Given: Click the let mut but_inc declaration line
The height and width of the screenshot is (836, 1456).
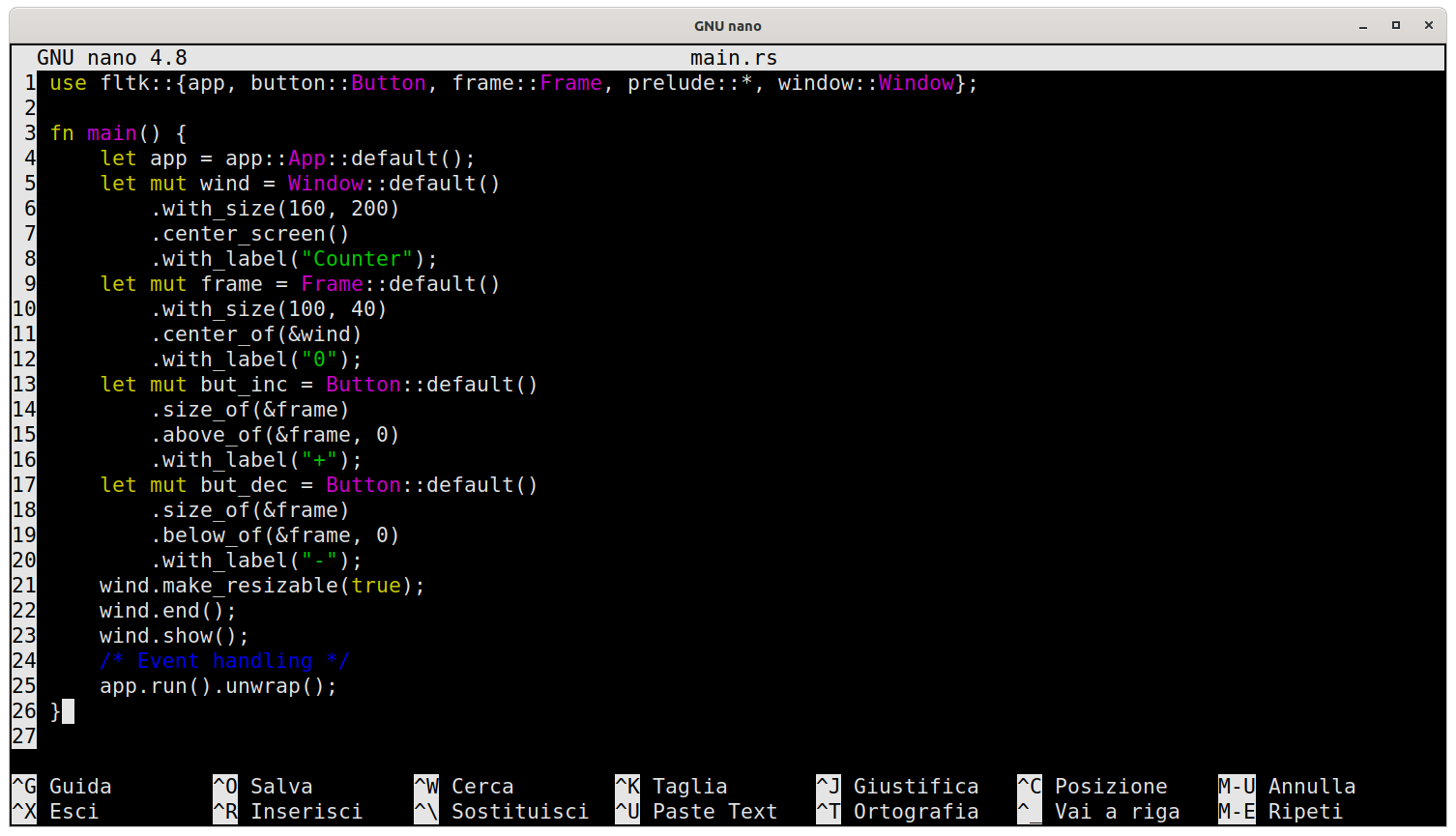Looking at the screenshot, I should [319, 385].
